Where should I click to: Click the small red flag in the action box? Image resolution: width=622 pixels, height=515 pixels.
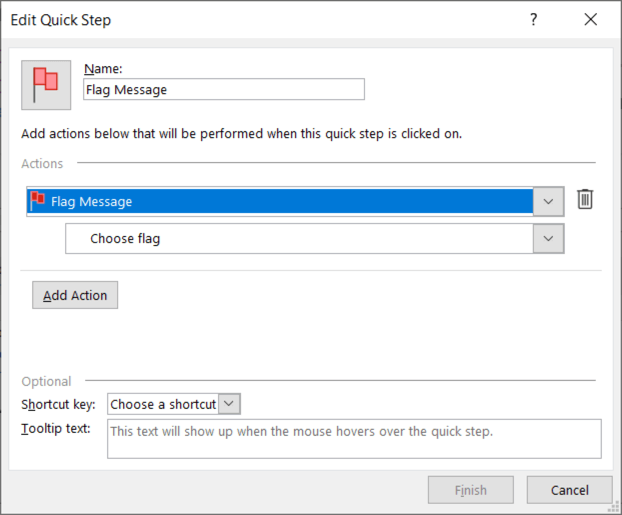coord(38,200)
